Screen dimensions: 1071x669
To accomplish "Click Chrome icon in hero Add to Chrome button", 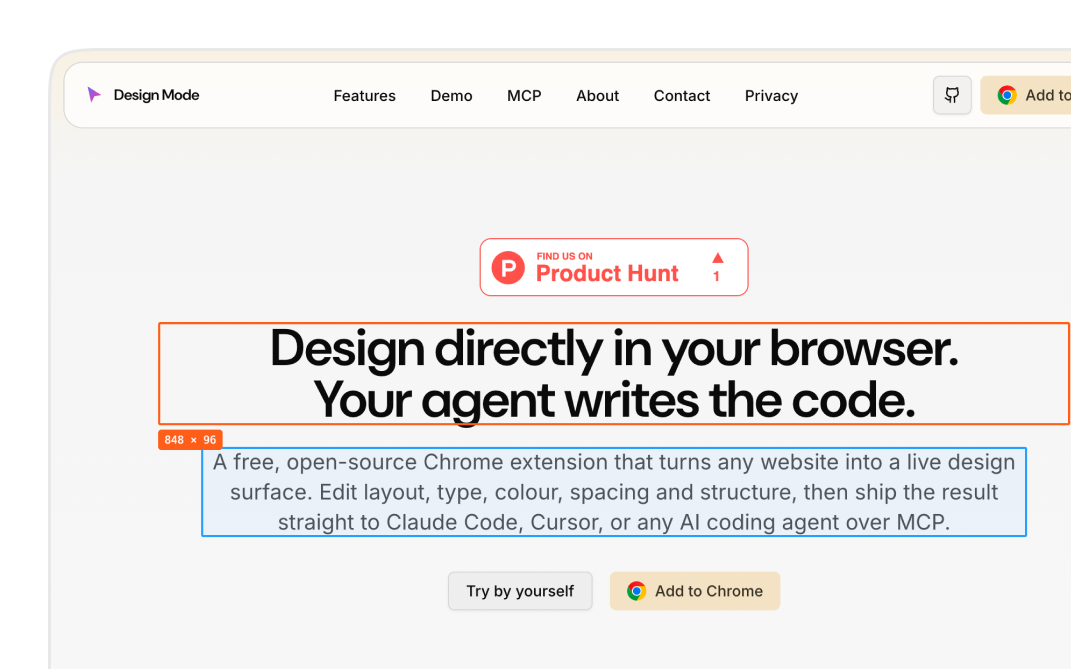I will (x=636, y=591).
